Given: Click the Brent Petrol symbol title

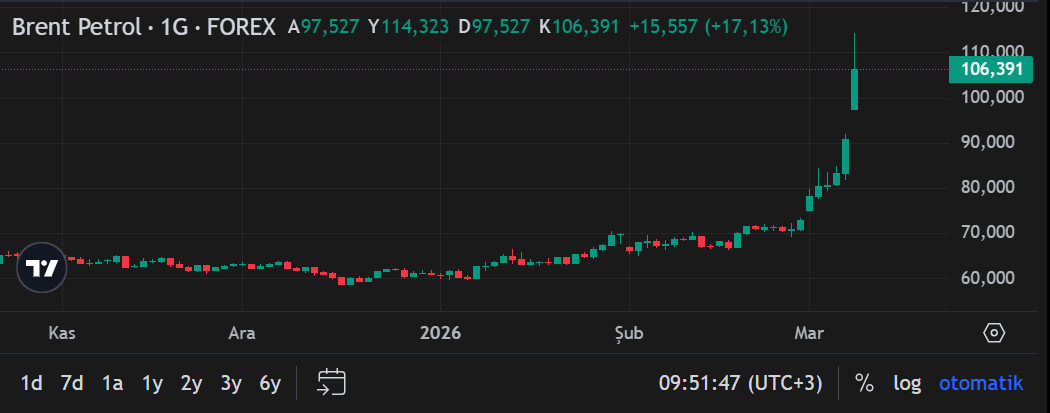Looking at the screenshot, I should (143, 27).
